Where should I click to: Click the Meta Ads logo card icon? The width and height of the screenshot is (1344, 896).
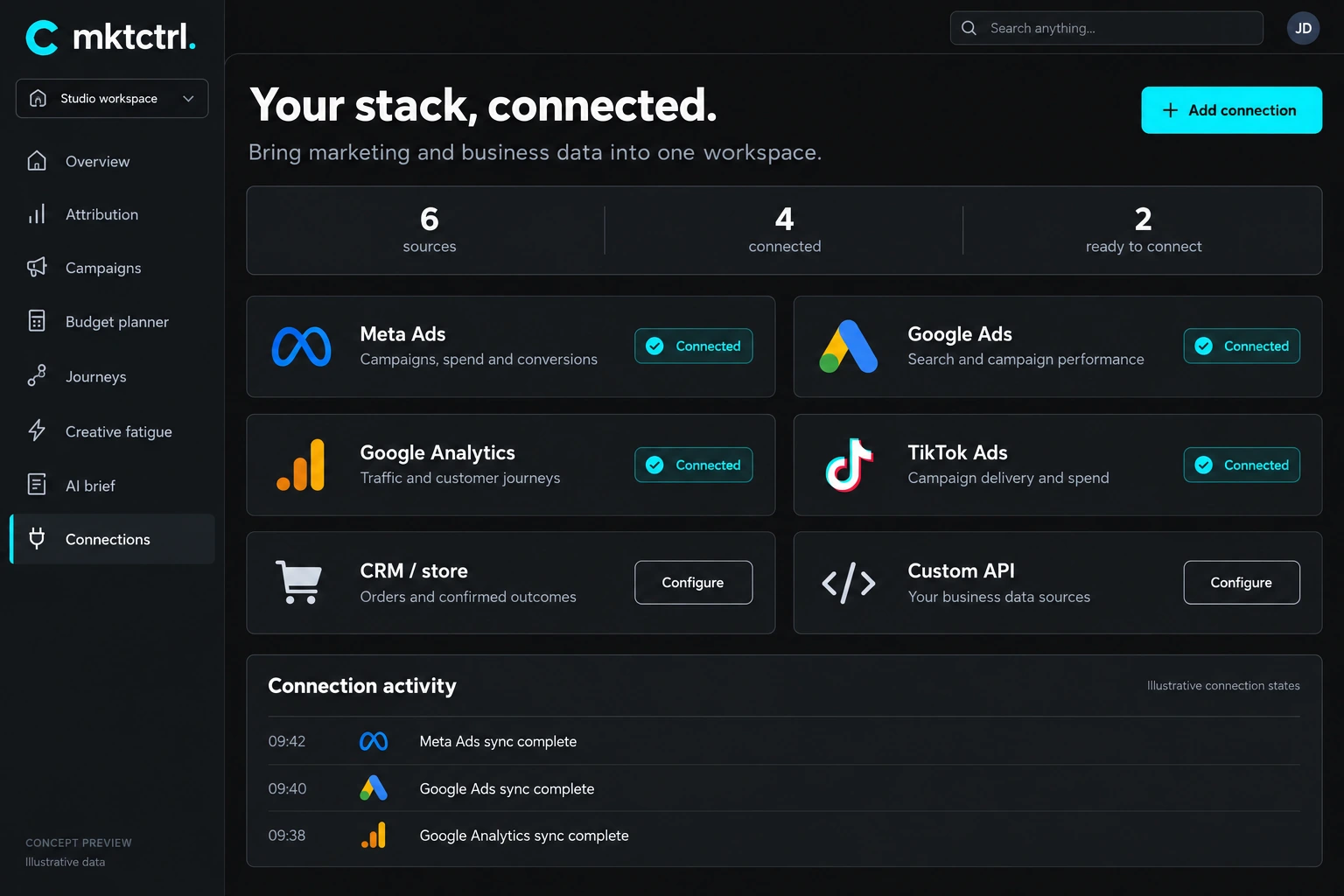tap(301, 346)
